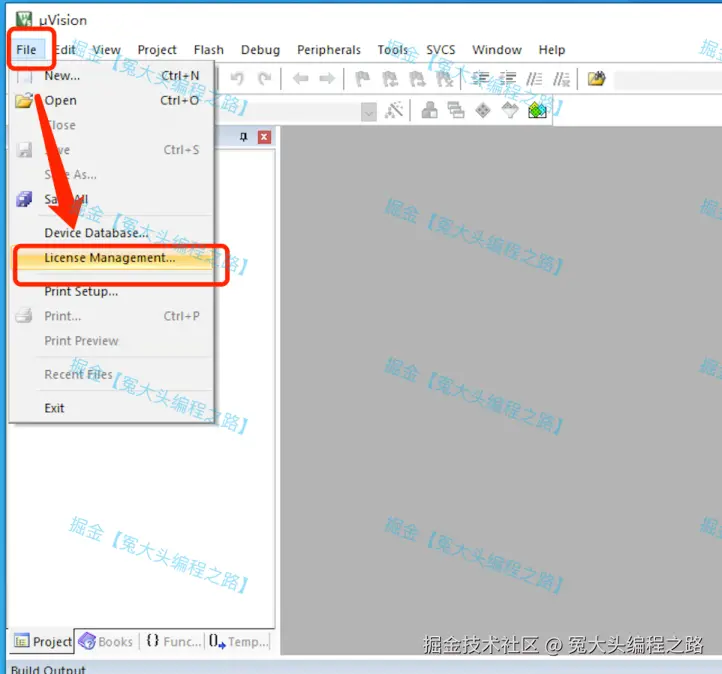722x674 pixels.
Task: Click Print Preview in the File menu
Action: pos(112,341)
